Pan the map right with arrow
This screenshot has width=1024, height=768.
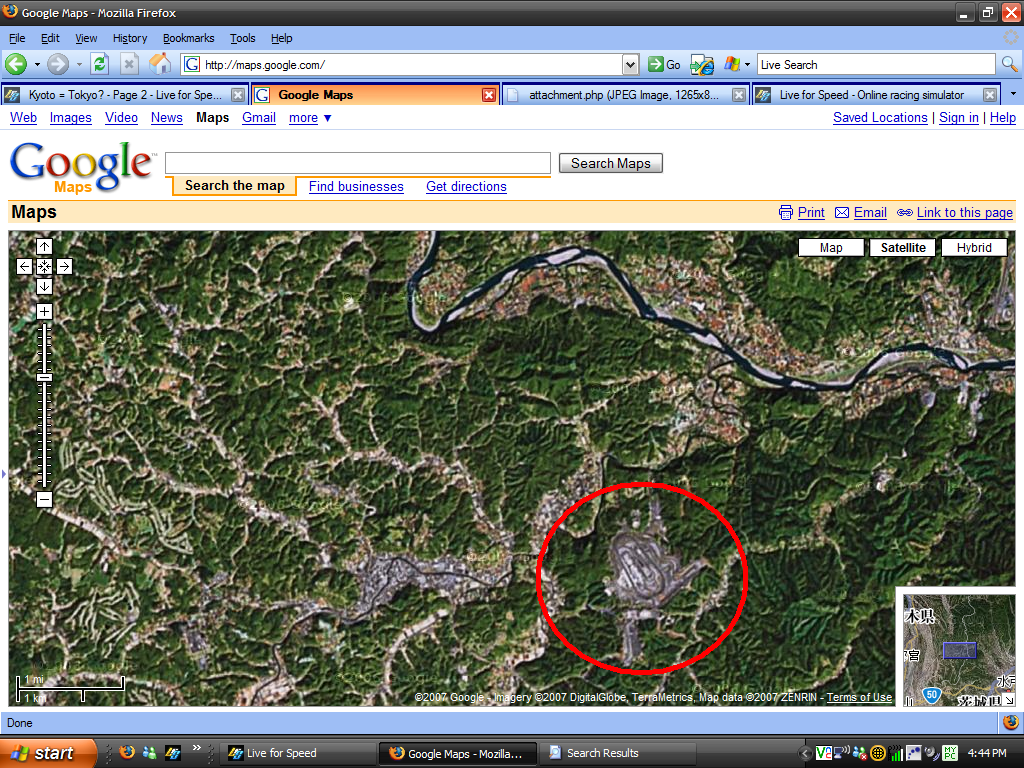[64, 266]
